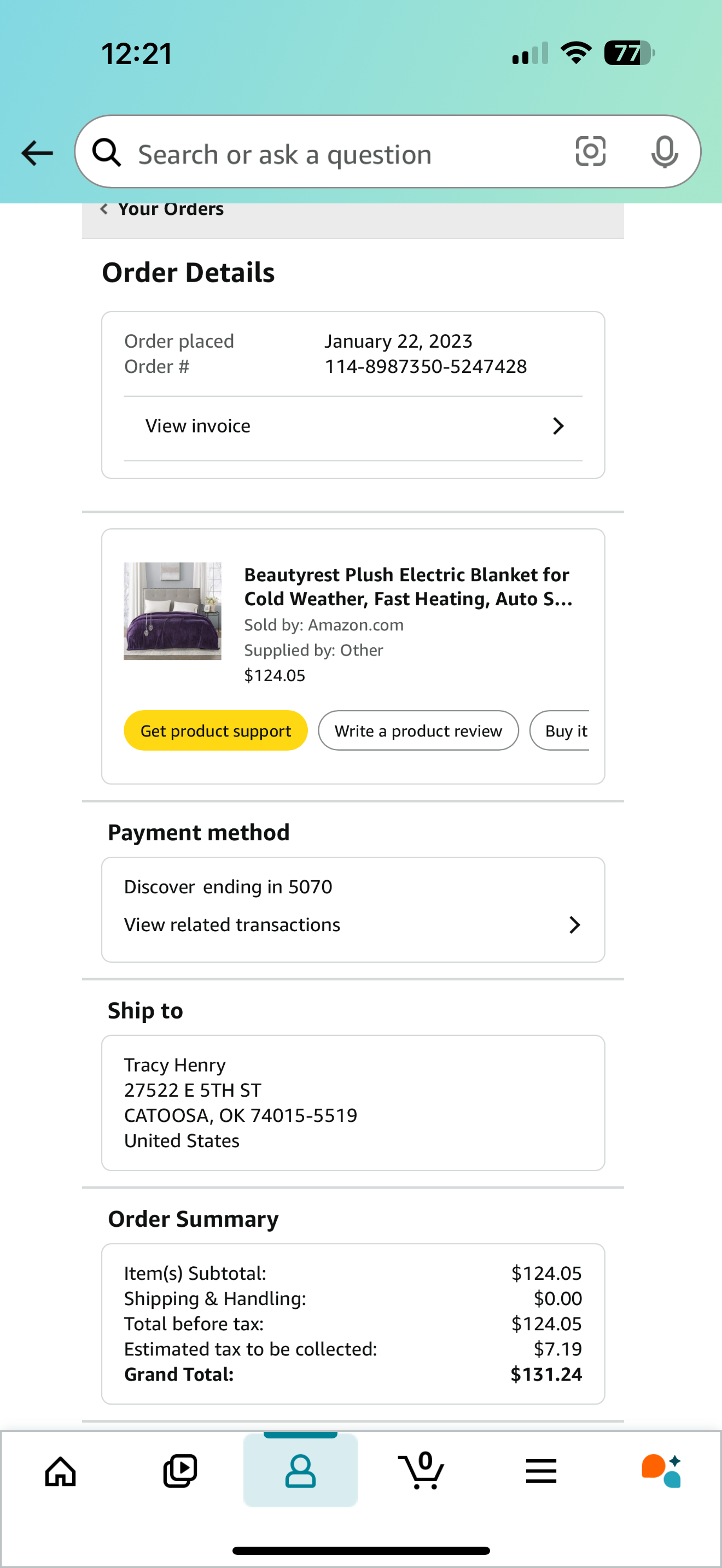This screenshot has width=722, height=1568.
Task: Open the Inspire video tab icon
Action: point(180,1471)
